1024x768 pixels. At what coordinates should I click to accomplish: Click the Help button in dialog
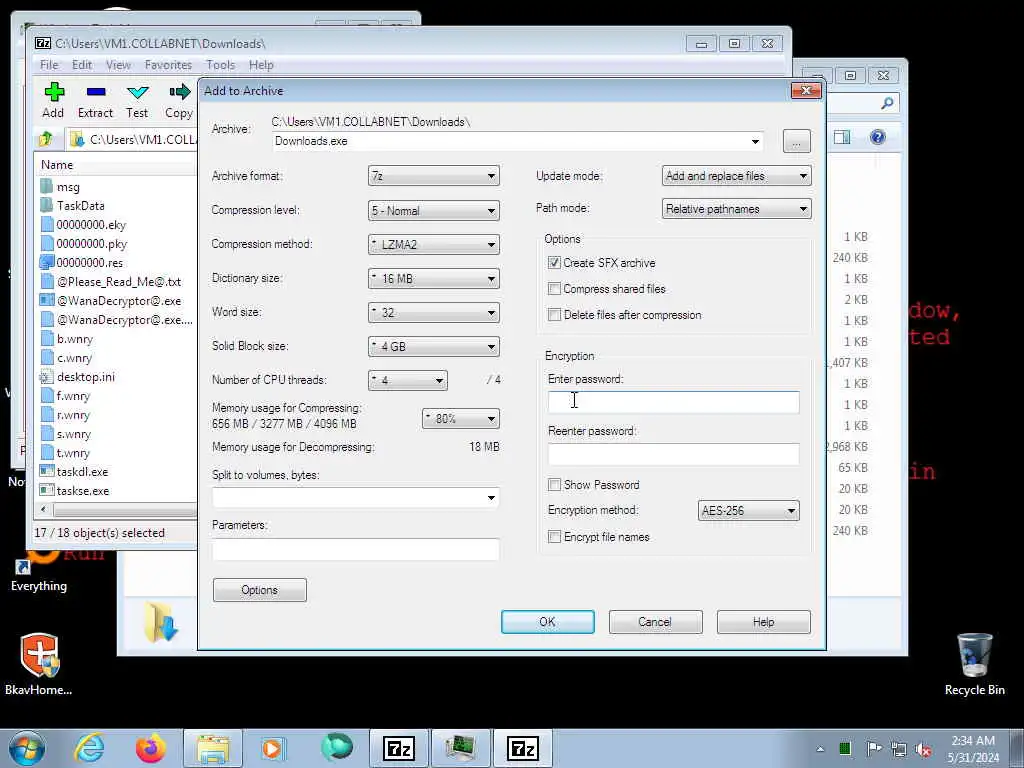click(763, 622)
